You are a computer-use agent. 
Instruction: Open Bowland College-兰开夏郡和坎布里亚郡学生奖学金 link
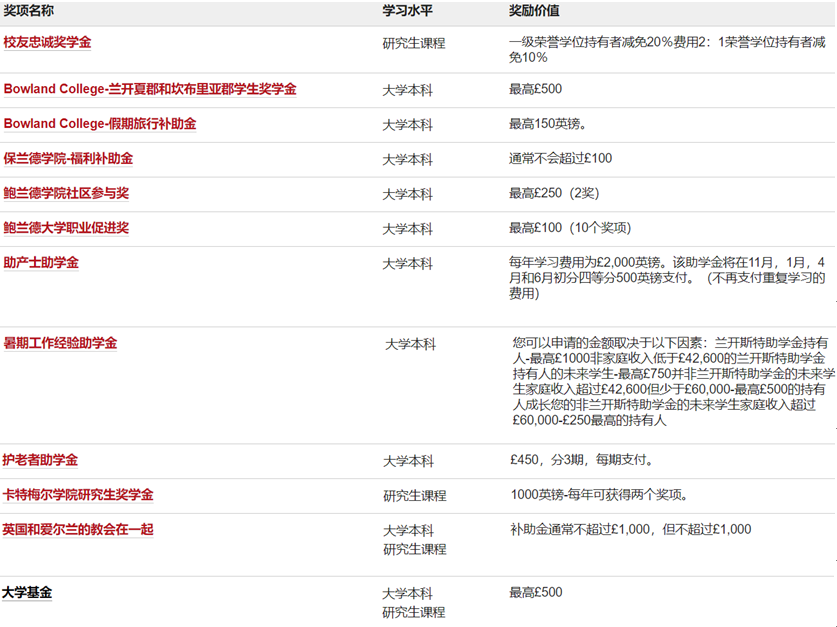149,89
